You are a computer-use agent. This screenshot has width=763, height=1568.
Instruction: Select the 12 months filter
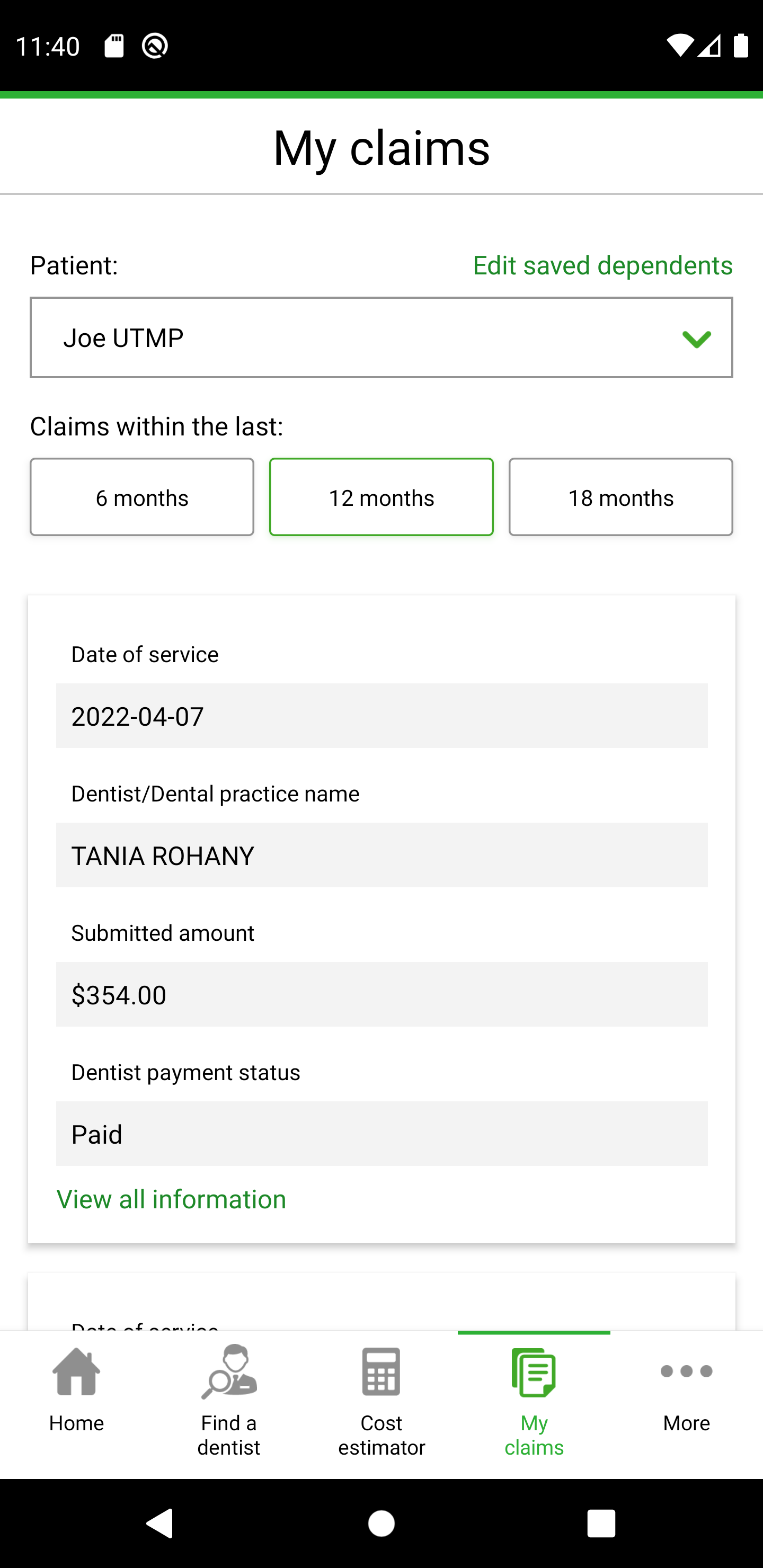381,497
